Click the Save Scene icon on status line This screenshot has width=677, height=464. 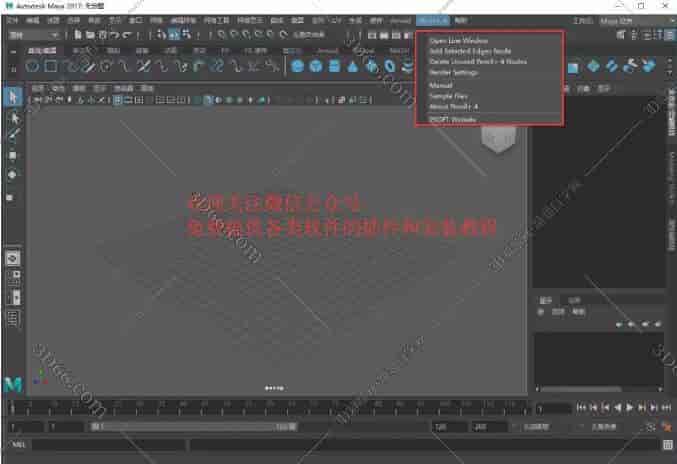tap(102, 35)
